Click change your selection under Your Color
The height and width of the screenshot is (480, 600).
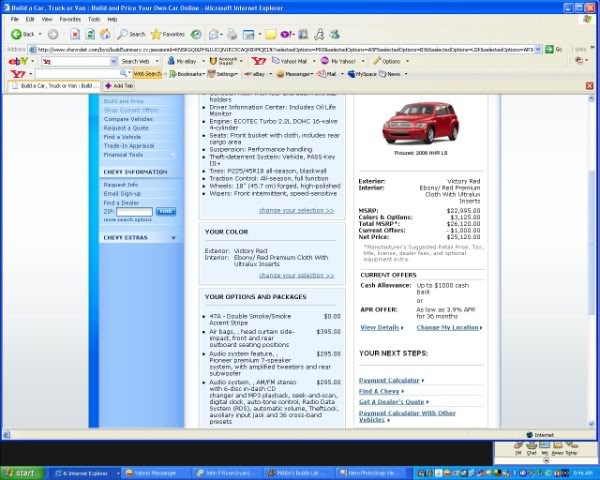tap(297, 275)
